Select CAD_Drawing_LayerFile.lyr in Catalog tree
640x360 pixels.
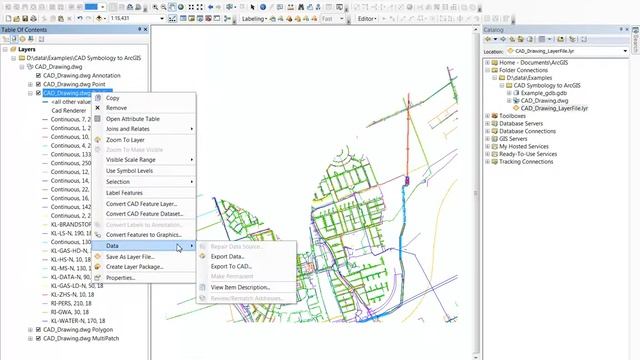[554, 108]
